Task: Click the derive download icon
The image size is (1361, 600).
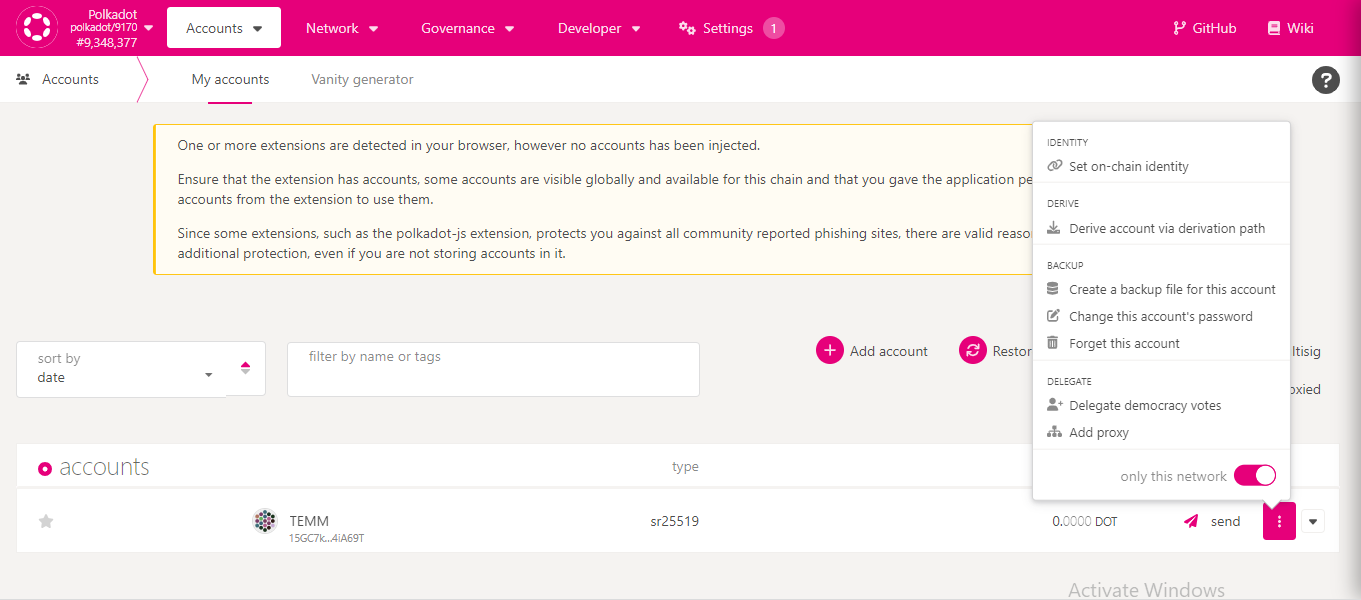Action: click(1053, 228)
